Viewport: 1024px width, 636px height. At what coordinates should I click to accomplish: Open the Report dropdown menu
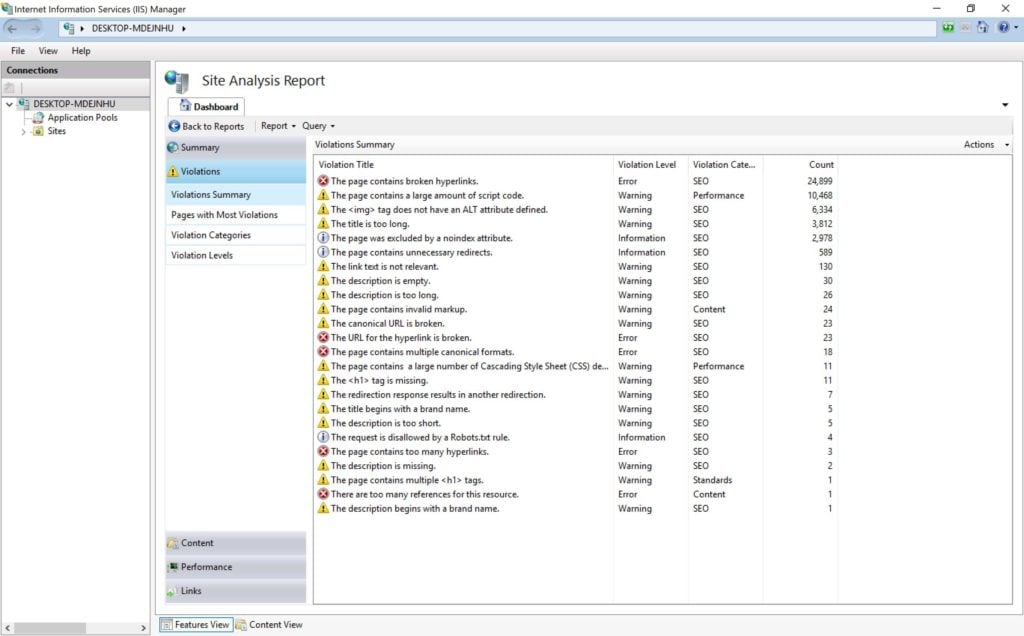[x=278, y=126]
